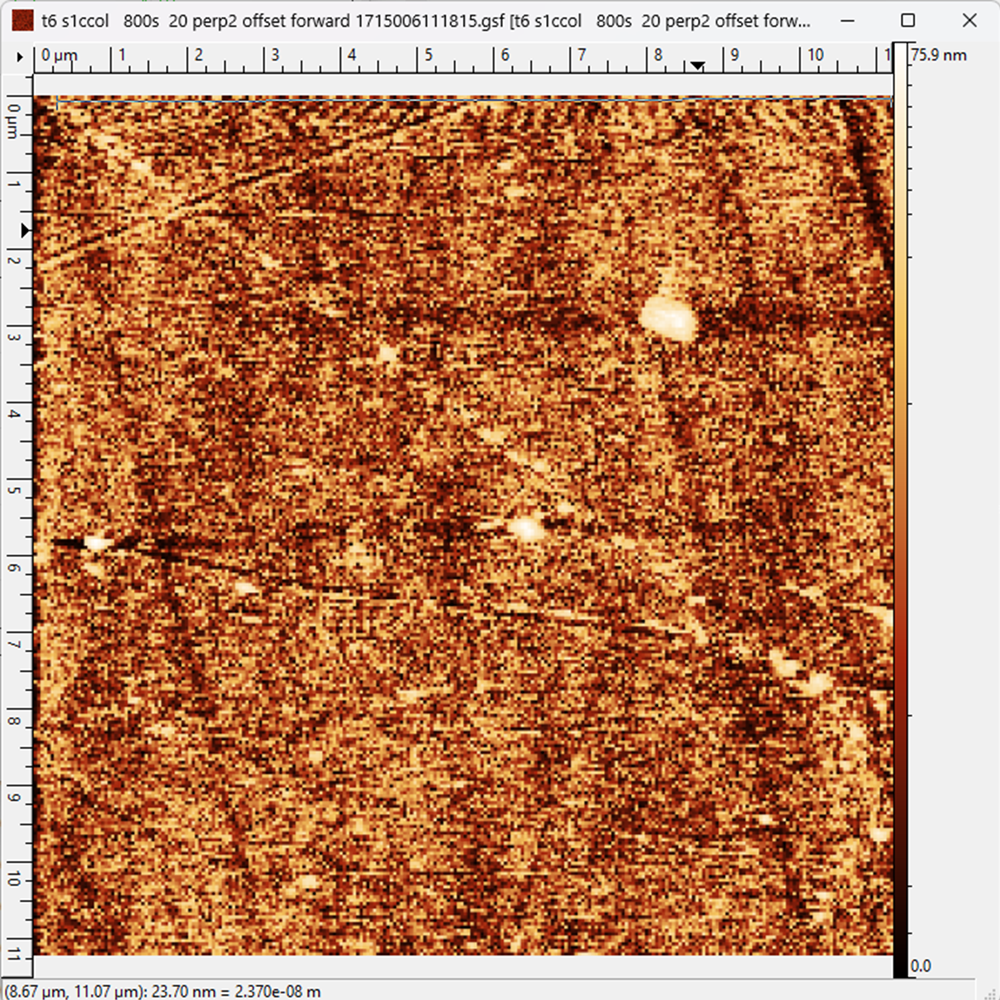Click the vertical ruler at the 5 mark
This screenshot has width=1000, height=1000.
(x=14, y=491)
